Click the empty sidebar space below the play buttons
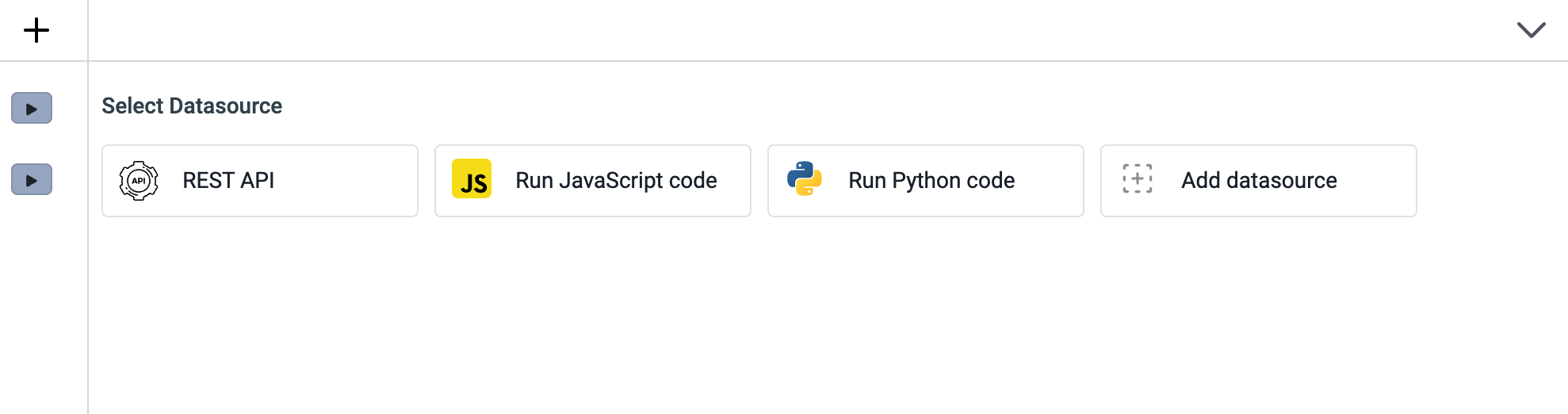1568x414 pixels. tap(44, 317)
